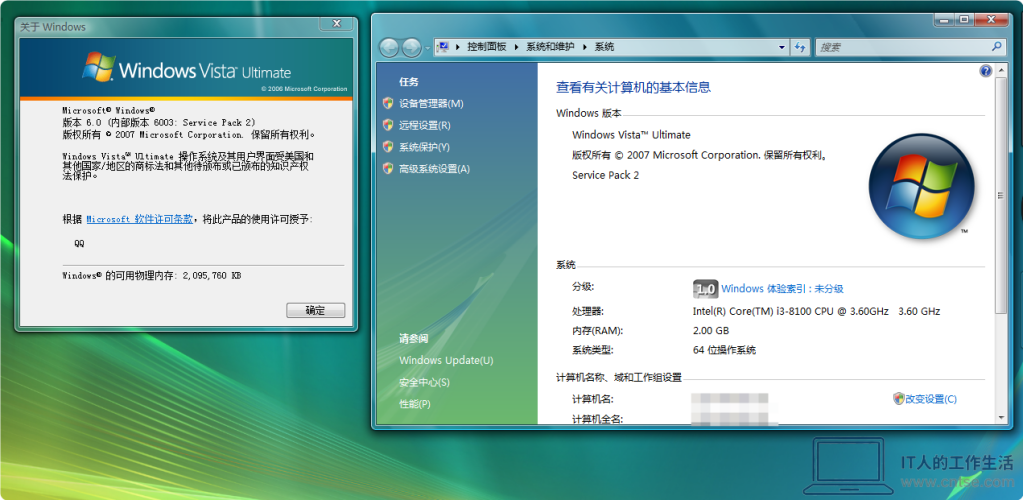Click Windows Vista™ Ultimate edition text
The height and width of the screenshot is (500, 1023).
(x=631, y=135)
